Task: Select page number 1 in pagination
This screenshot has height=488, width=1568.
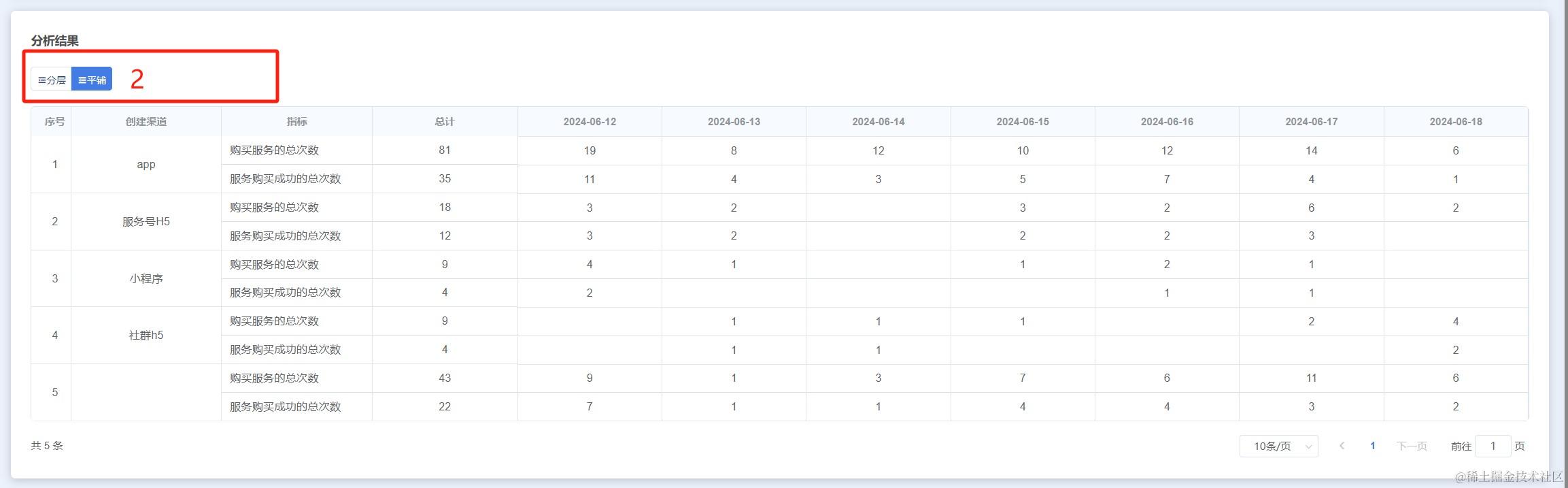Action: click(1373, 446)
